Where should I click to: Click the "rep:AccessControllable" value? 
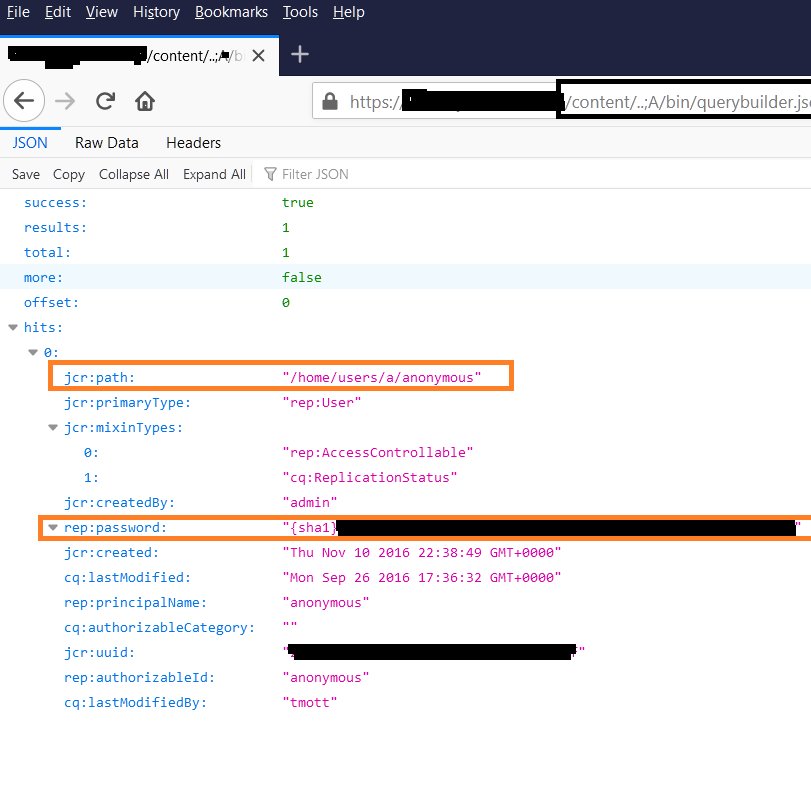click(378, 453)
